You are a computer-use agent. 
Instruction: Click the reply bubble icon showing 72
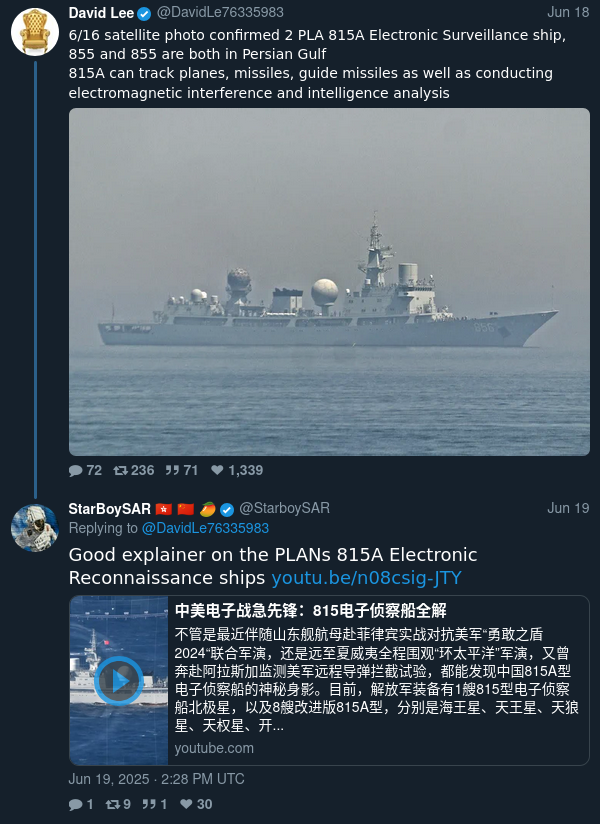point(76,470)
